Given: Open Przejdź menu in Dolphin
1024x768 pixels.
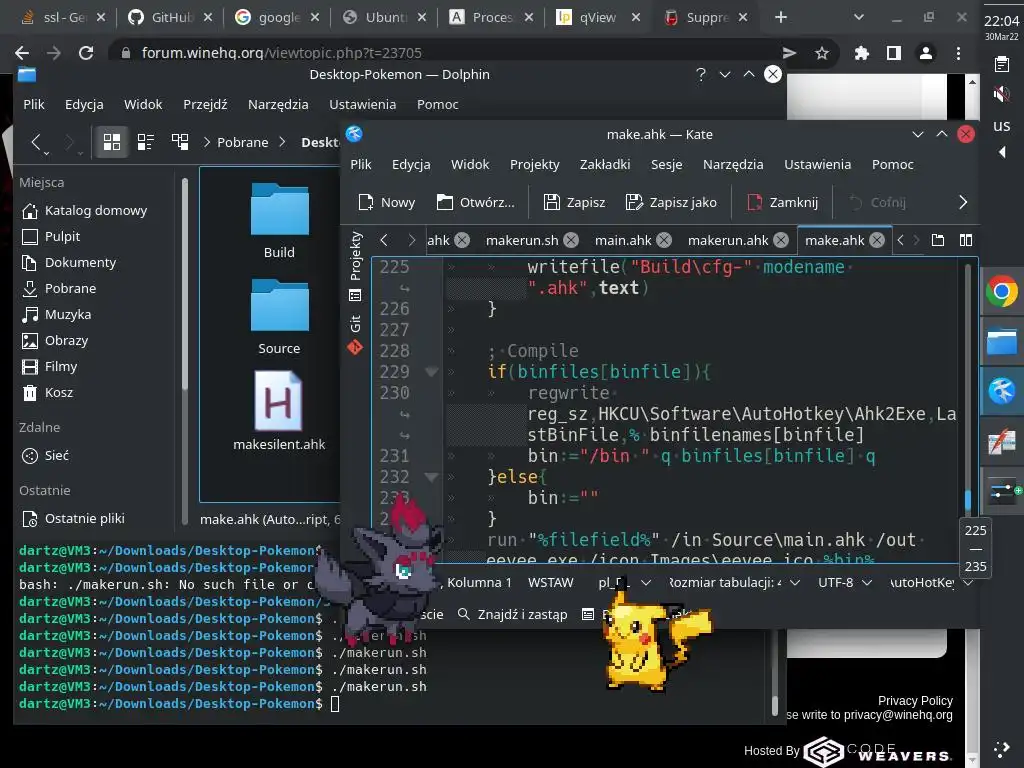Looking at the screenshot, I should point(205,104).
